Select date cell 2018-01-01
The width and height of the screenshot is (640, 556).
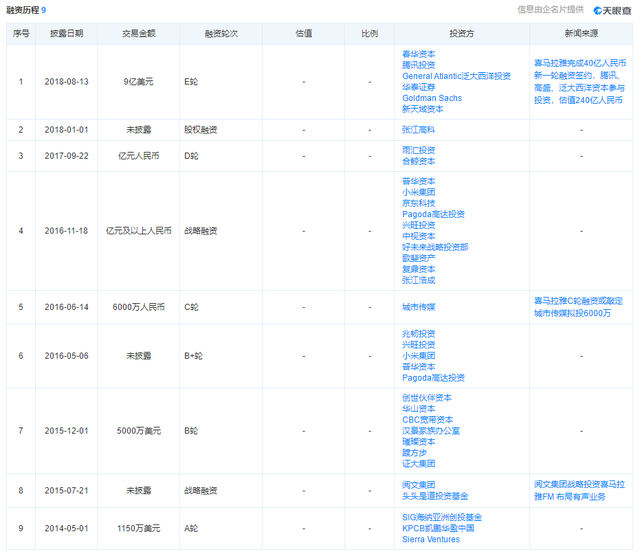67,130
